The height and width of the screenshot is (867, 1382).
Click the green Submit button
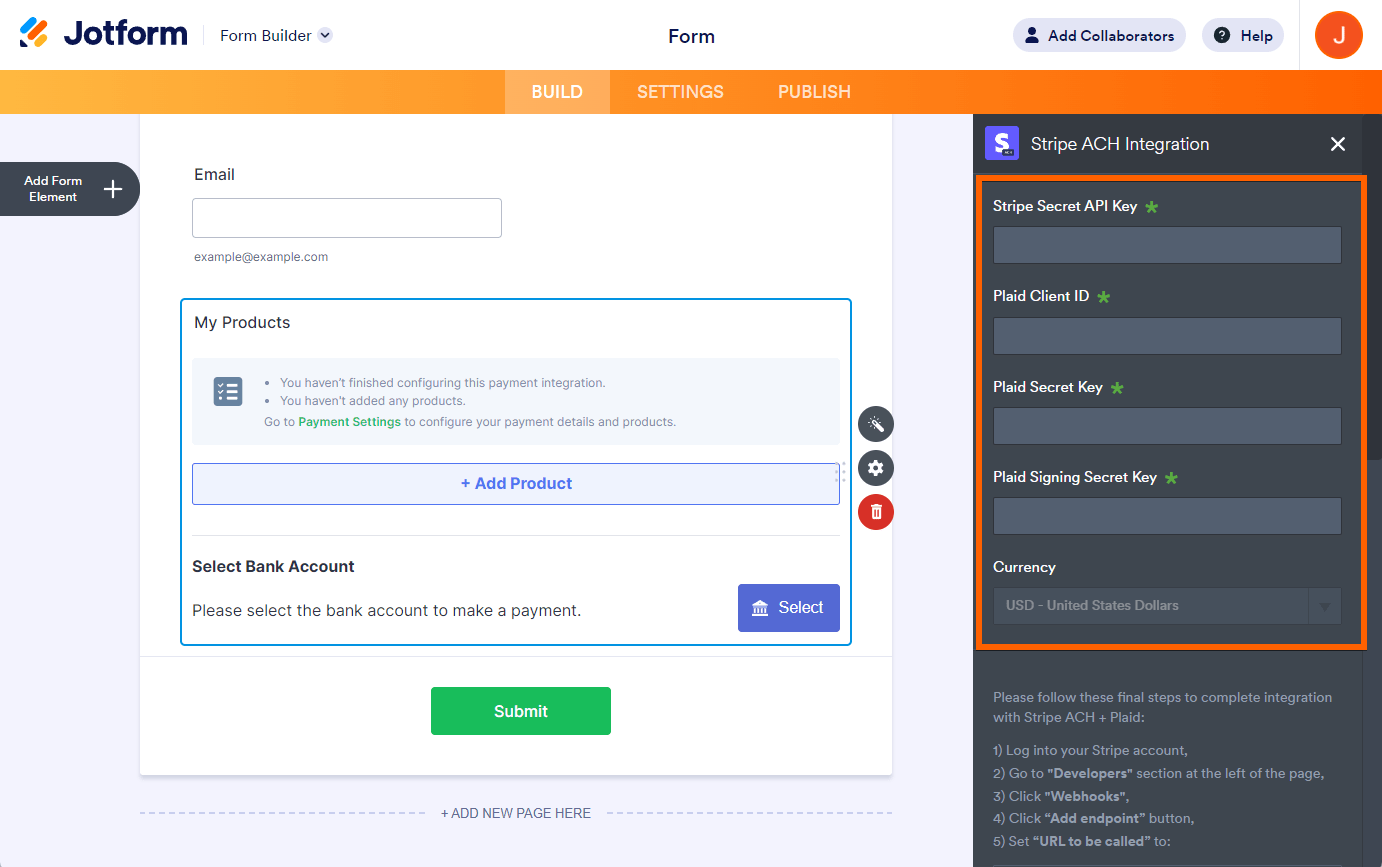click(x=521, y=711)
